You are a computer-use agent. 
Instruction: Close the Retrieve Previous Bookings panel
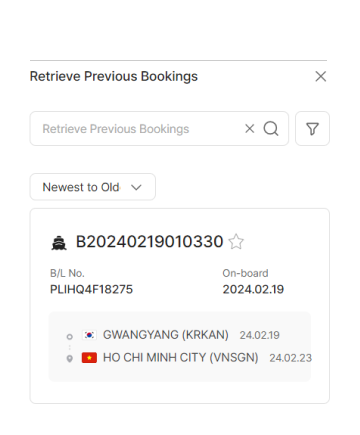(x=321, y=76)
